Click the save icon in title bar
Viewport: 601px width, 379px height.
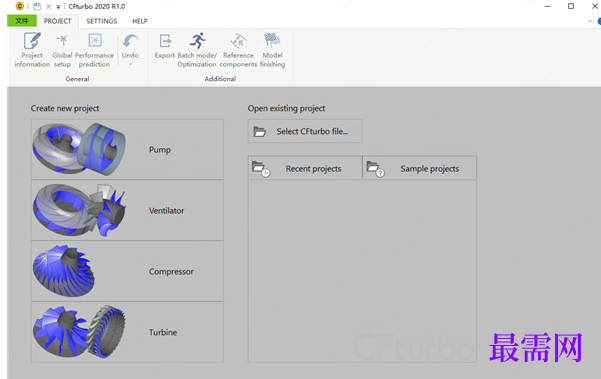click(x=37, y=7)
